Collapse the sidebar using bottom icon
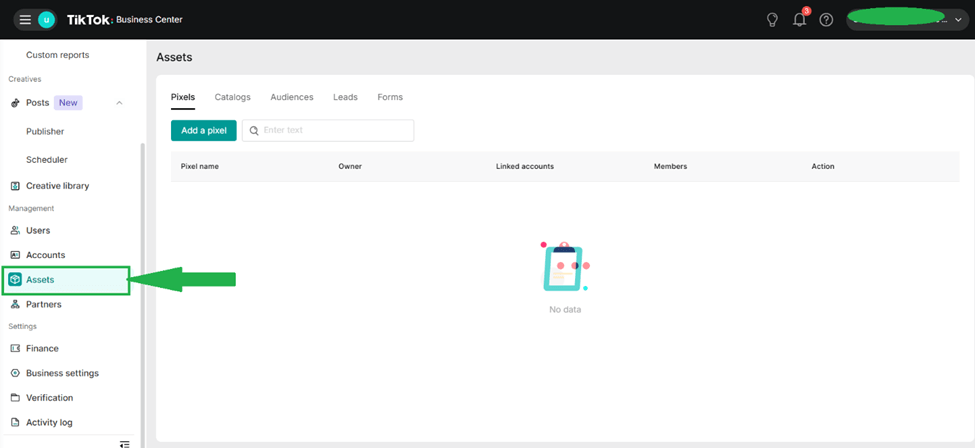Image resolution: width=975 pixels, height=448 pixels. [x=124, y=443]
